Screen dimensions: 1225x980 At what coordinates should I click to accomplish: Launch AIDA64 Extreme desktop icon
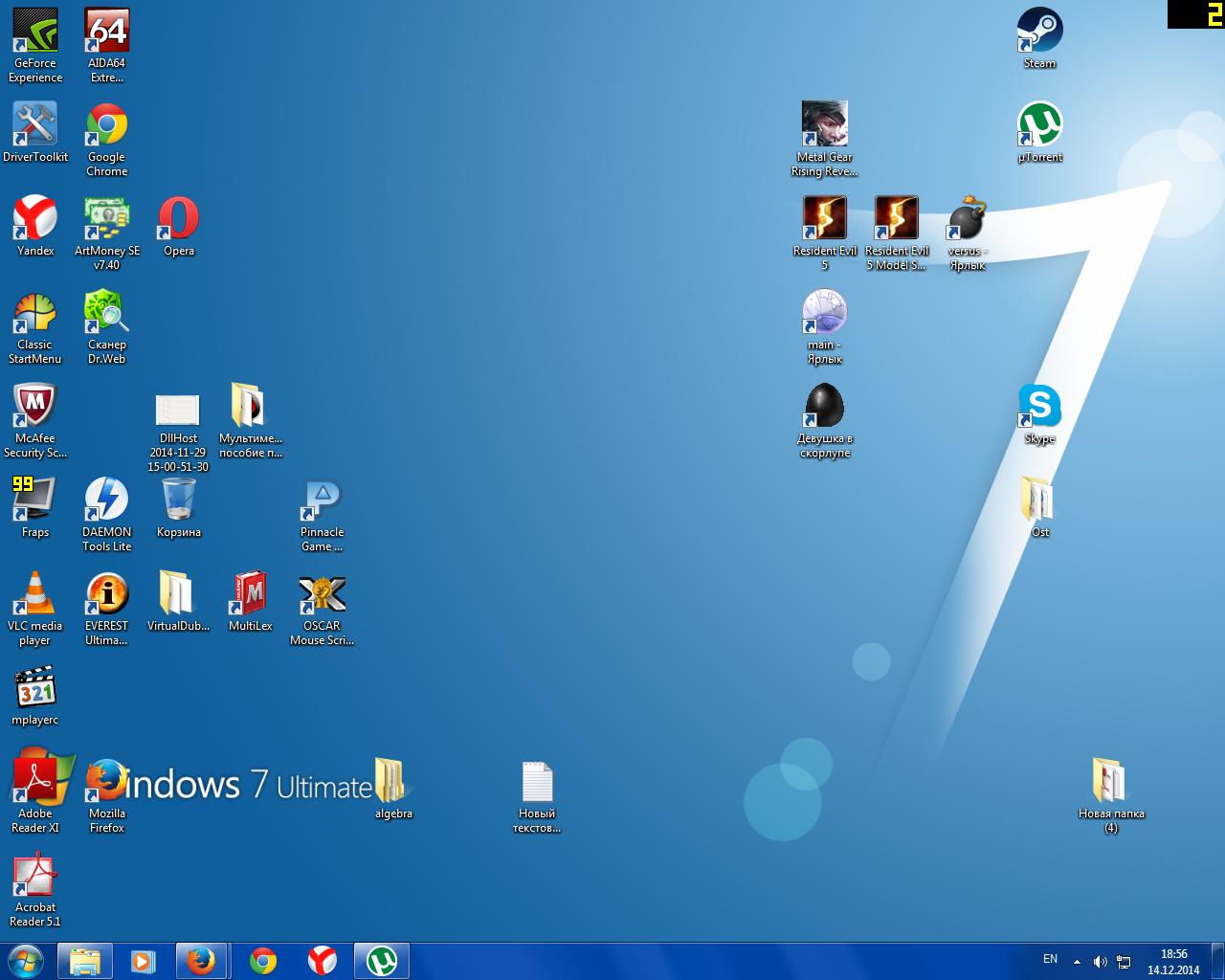point(107,45)
